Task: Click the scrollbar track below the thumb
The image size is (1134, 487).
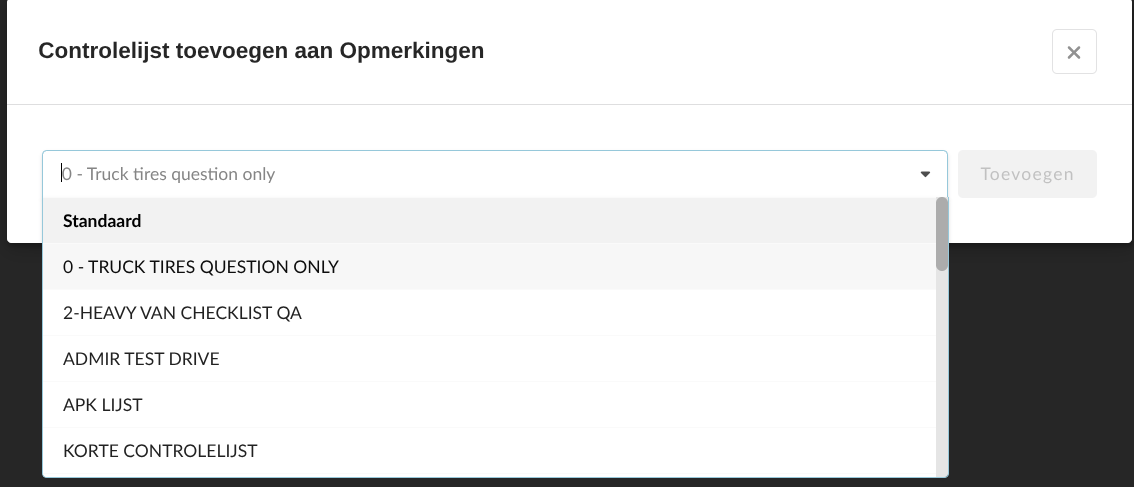Action: click(941, 380)
